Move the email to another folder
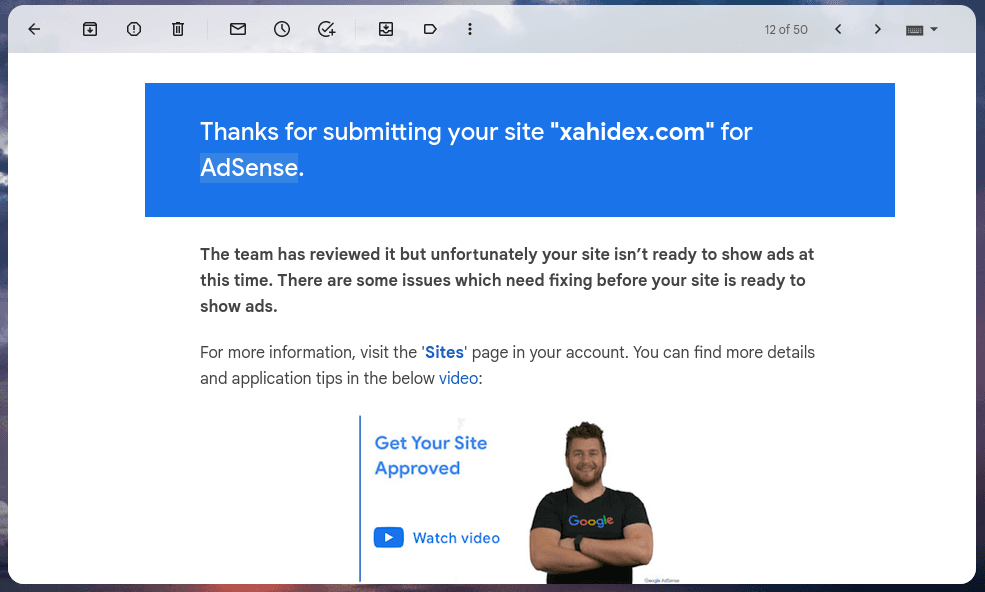The height and width of the screenshot is (592, 985). click(x=385, y=29)
